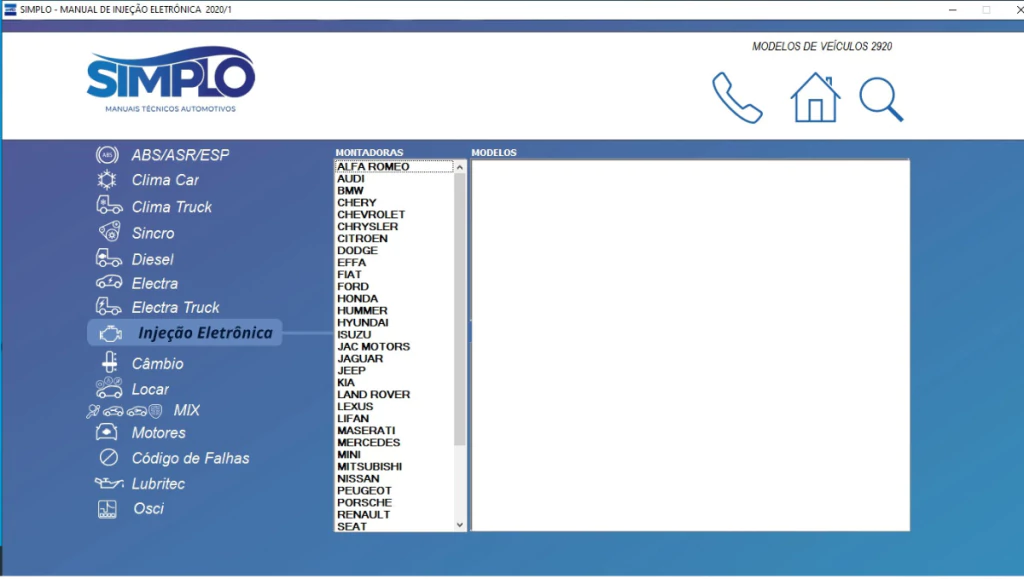Open the Locar section

[150, 389]
